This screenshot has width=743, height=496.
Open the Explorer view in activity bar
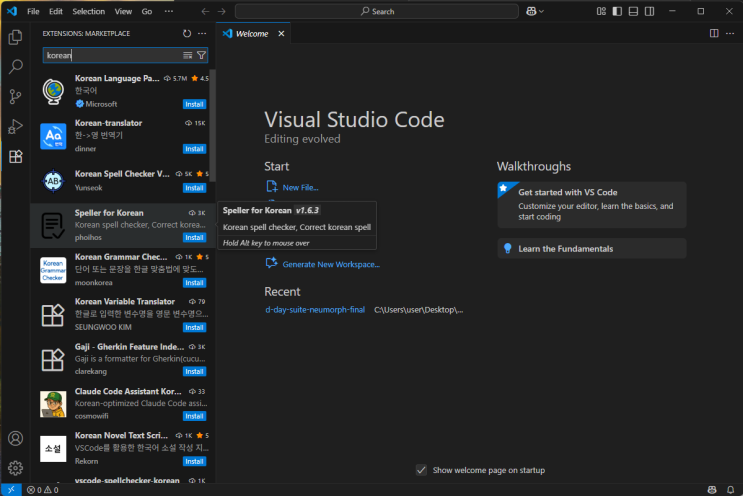coord(15,37)
